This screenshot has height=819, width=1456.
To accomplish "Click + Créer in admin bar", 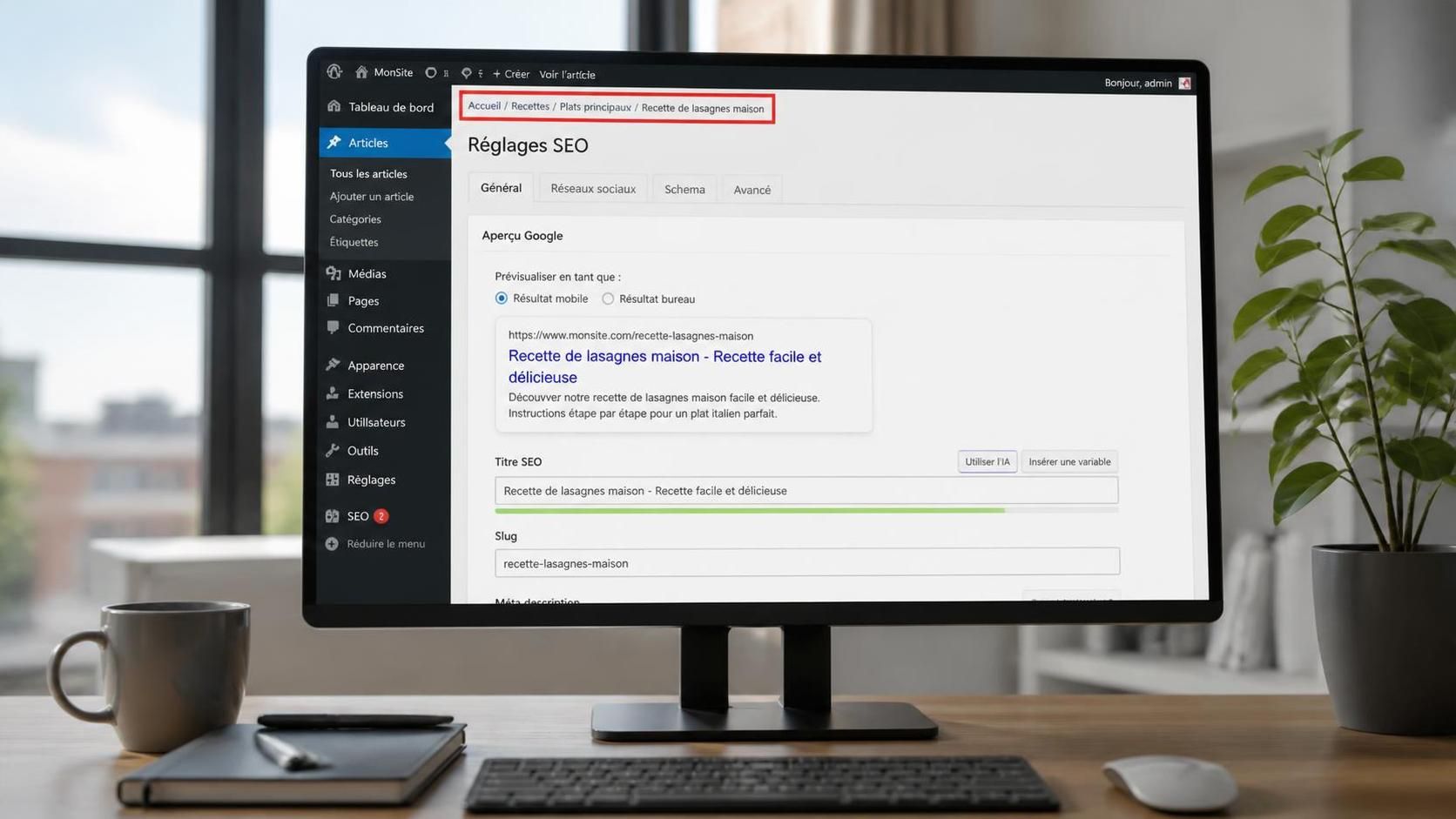I will coord(511,74).
